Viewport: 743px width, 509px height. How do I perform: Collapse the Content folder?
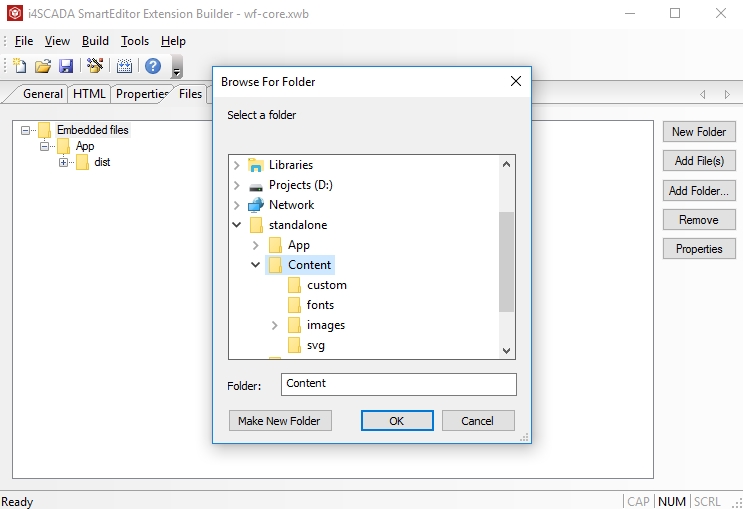coord(255,264)
